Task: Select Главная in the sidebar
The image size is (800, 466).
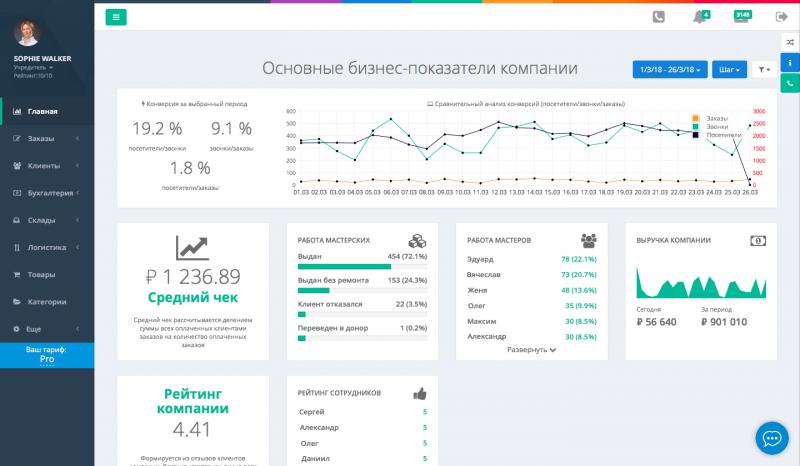Action: (x=43, y=111)
